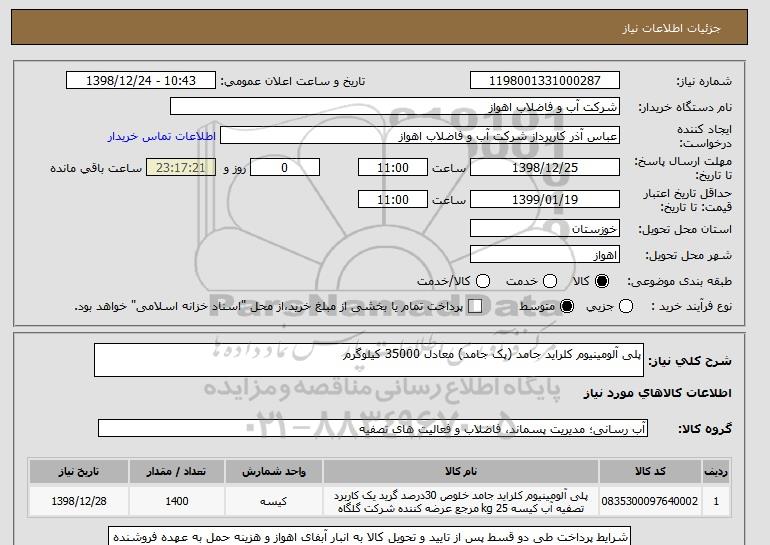Viewport: 770px width, 545px height.
Task: Click the ردیف column header
Action: click(716, 471)
